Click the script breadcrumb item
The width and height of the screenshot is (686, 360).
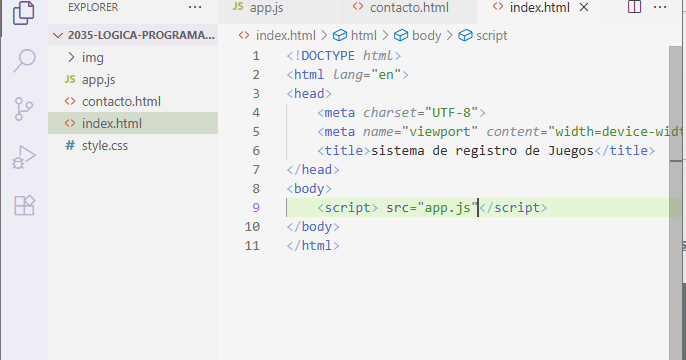tap(483, 35)
